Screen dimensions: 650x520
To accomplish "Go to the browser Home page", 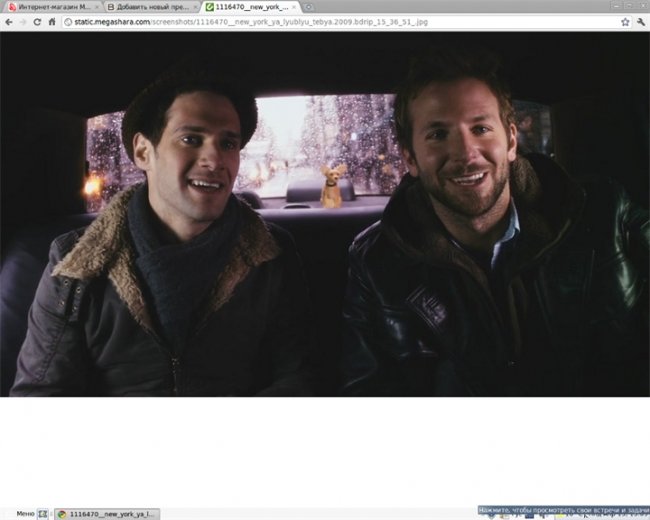I will (51, 21).
